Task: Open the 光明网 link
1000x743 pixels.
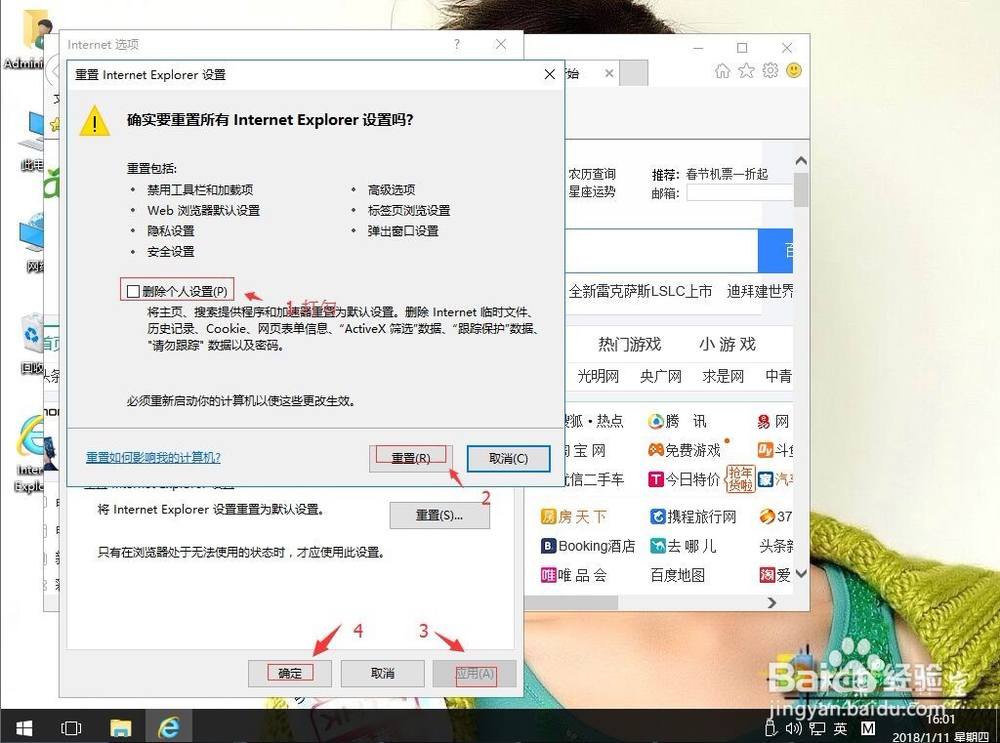Action: [598, 376]
